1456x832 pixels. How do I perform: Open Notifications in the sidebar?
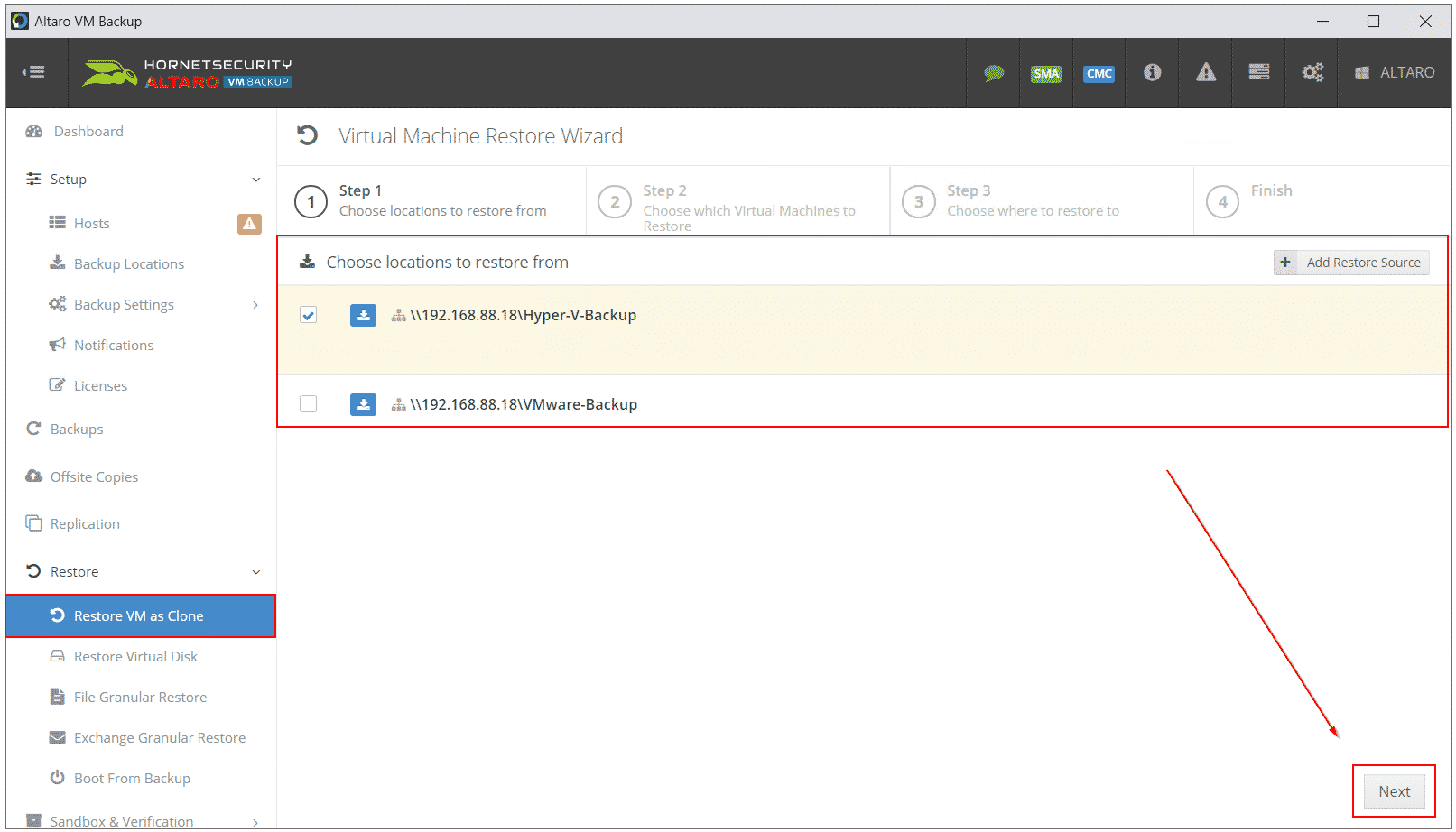pyautogui.click(x=114, y=346)
